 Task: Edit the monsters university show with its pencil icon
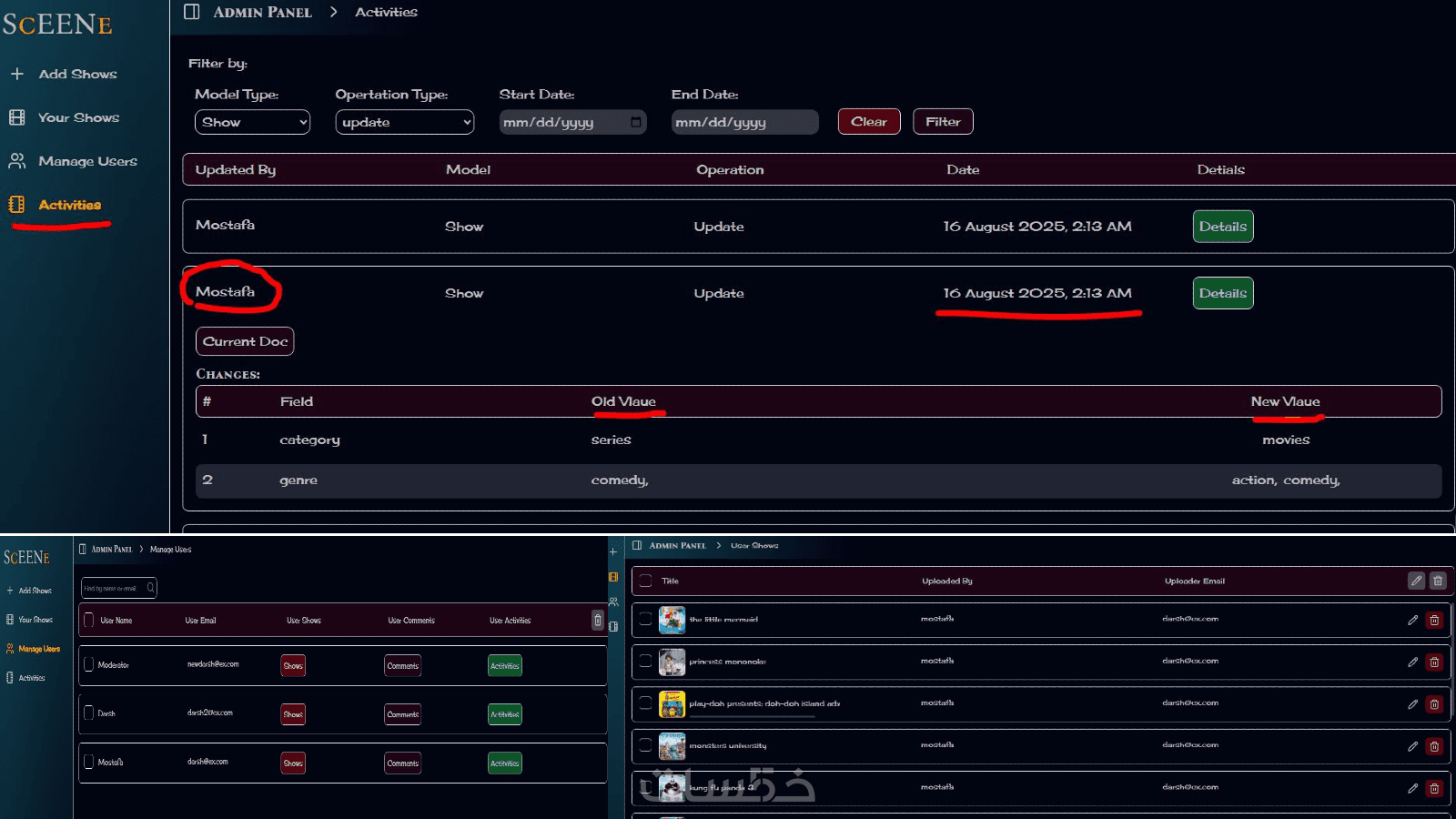pyautogui.click(x=1412, y=746)
